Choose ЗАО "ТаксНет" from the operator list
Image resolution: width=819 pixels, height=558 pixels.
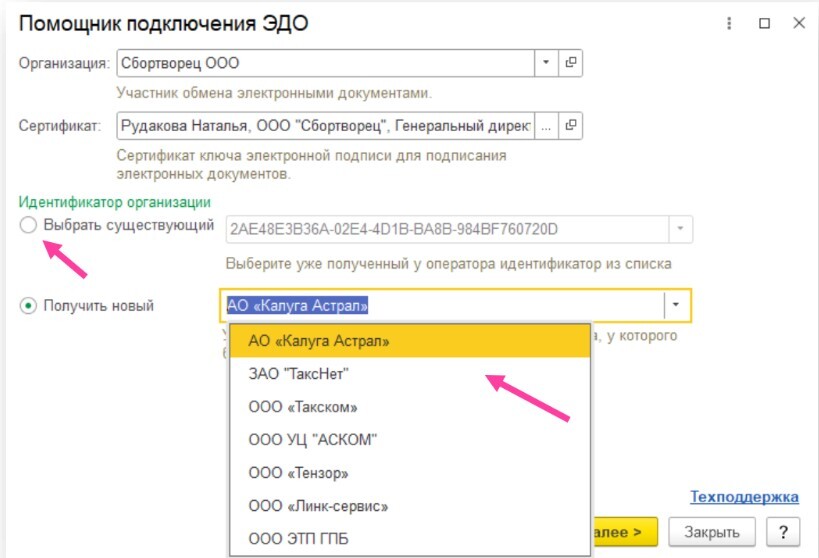coord(410,374)
